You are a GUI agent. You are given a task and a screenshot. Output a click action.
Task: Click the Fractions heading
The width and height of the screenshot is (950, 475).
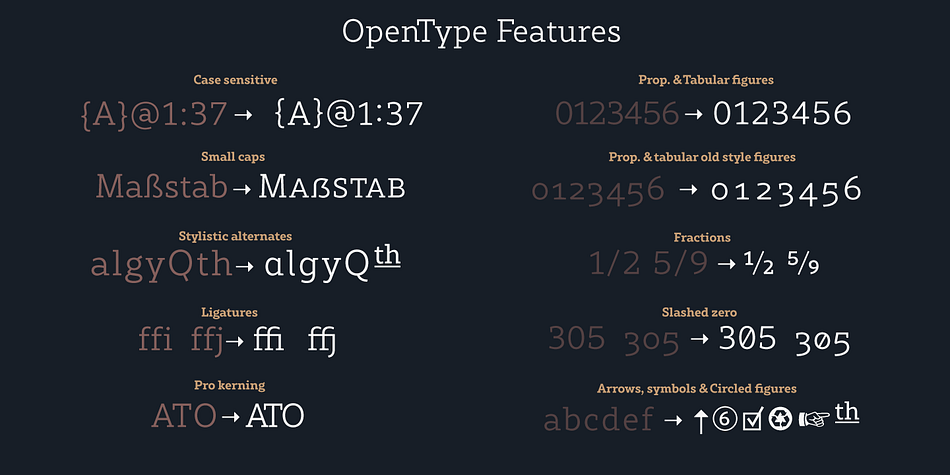702,238
